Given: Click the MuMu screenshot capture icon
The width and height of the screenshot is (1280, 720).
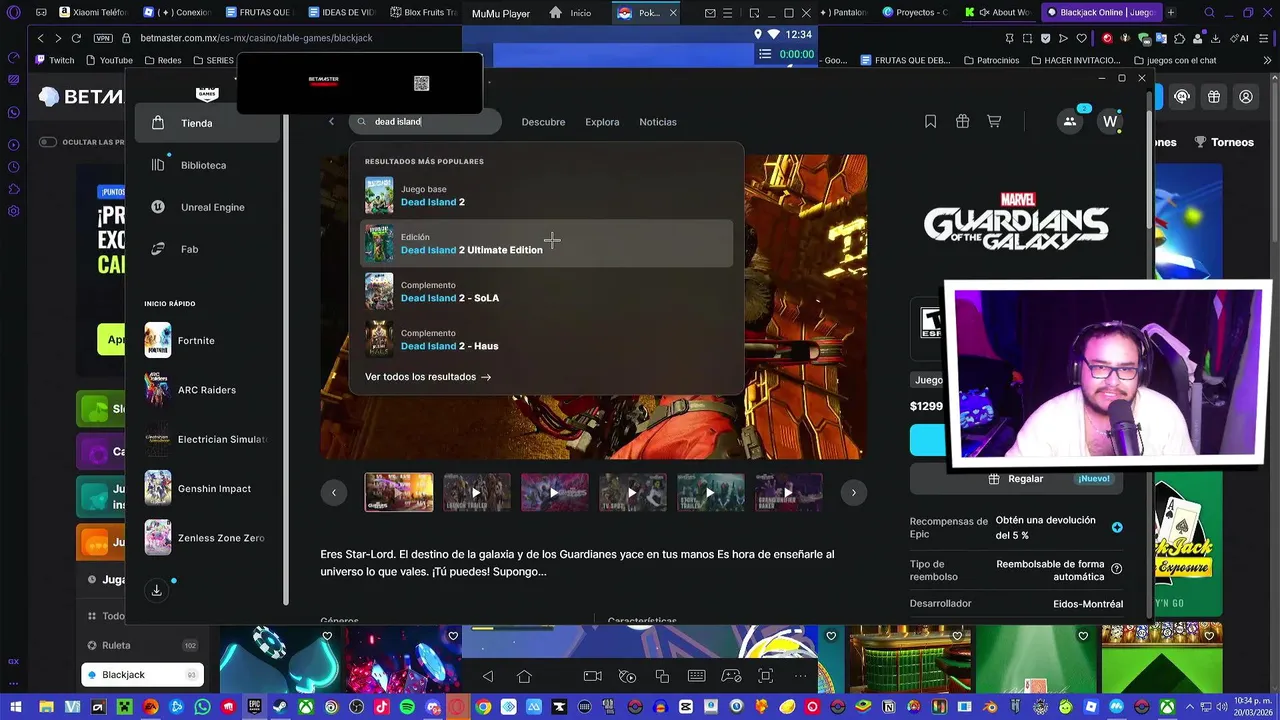Looking at the screenshot, I should (766, 677).
